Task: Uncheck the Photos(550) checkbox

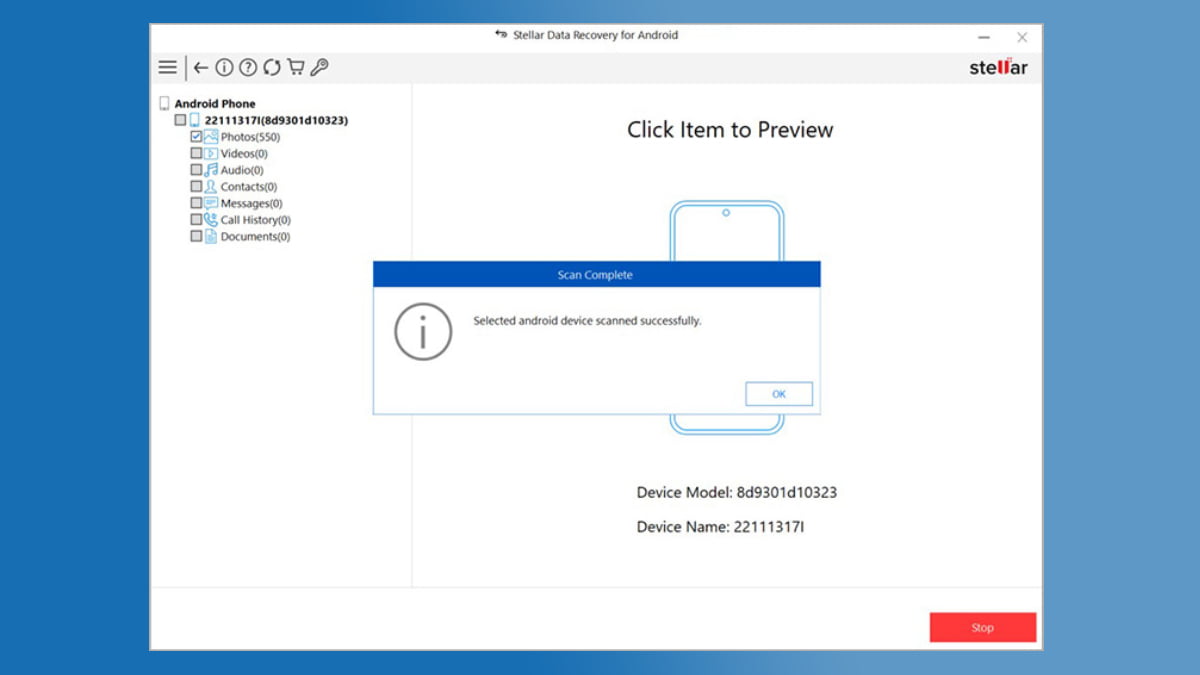Action: [x=196, y=137]
